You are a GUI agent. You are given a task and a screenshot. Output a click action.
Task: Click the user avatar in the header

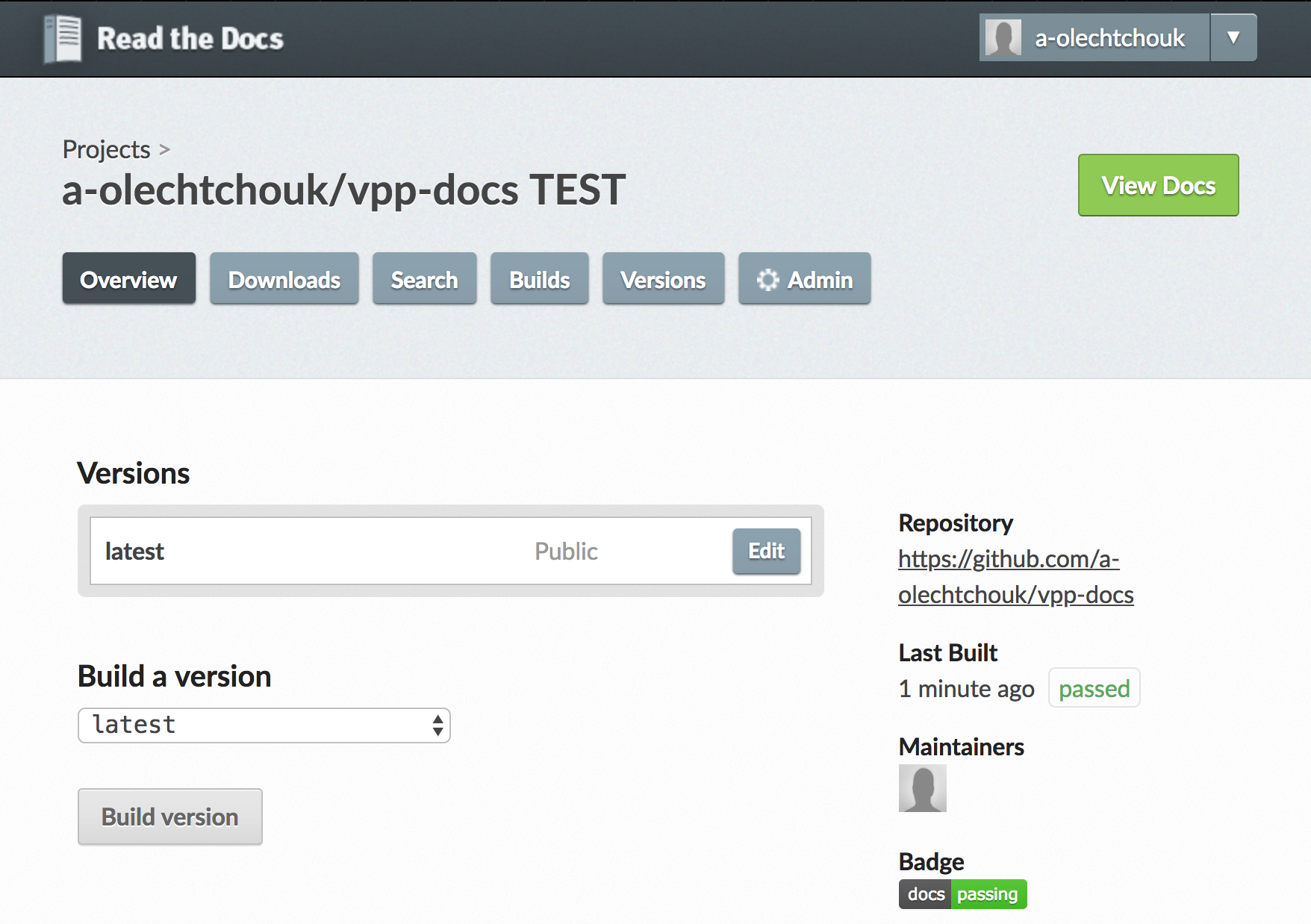pyautogui.click(x=1003, y=37)
